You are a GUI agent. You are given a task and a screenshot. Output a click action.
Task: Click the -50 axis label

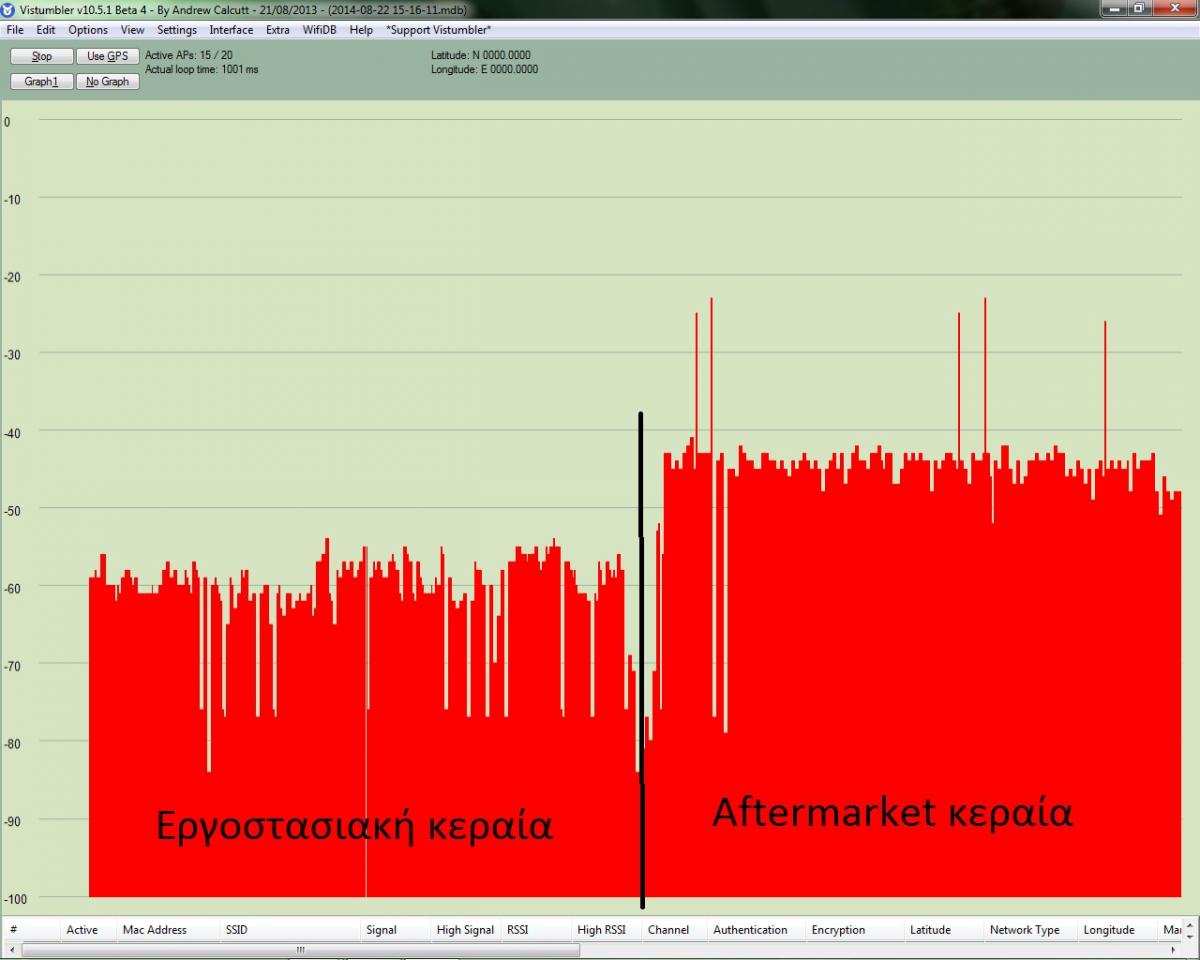click(12, 509)
